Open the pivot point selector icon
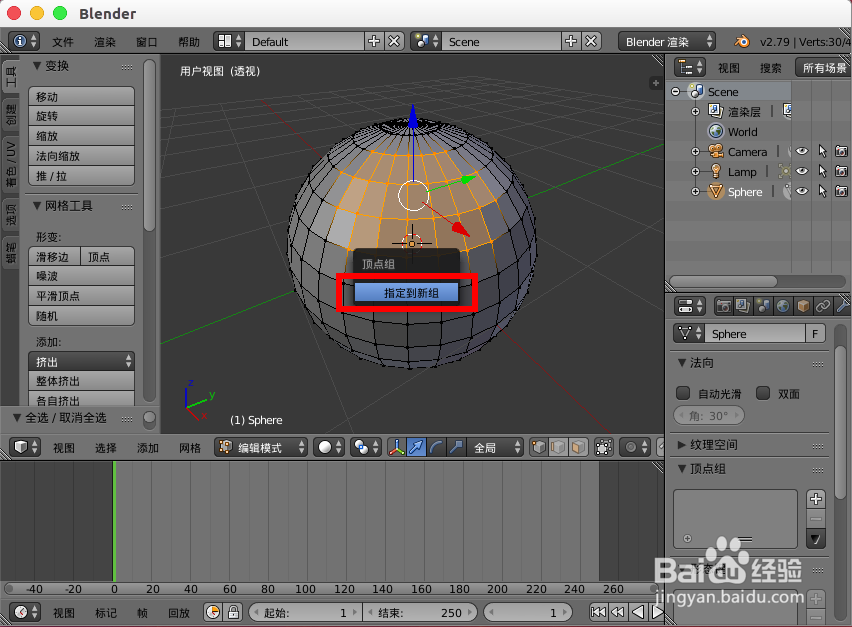 click(365, 447)
